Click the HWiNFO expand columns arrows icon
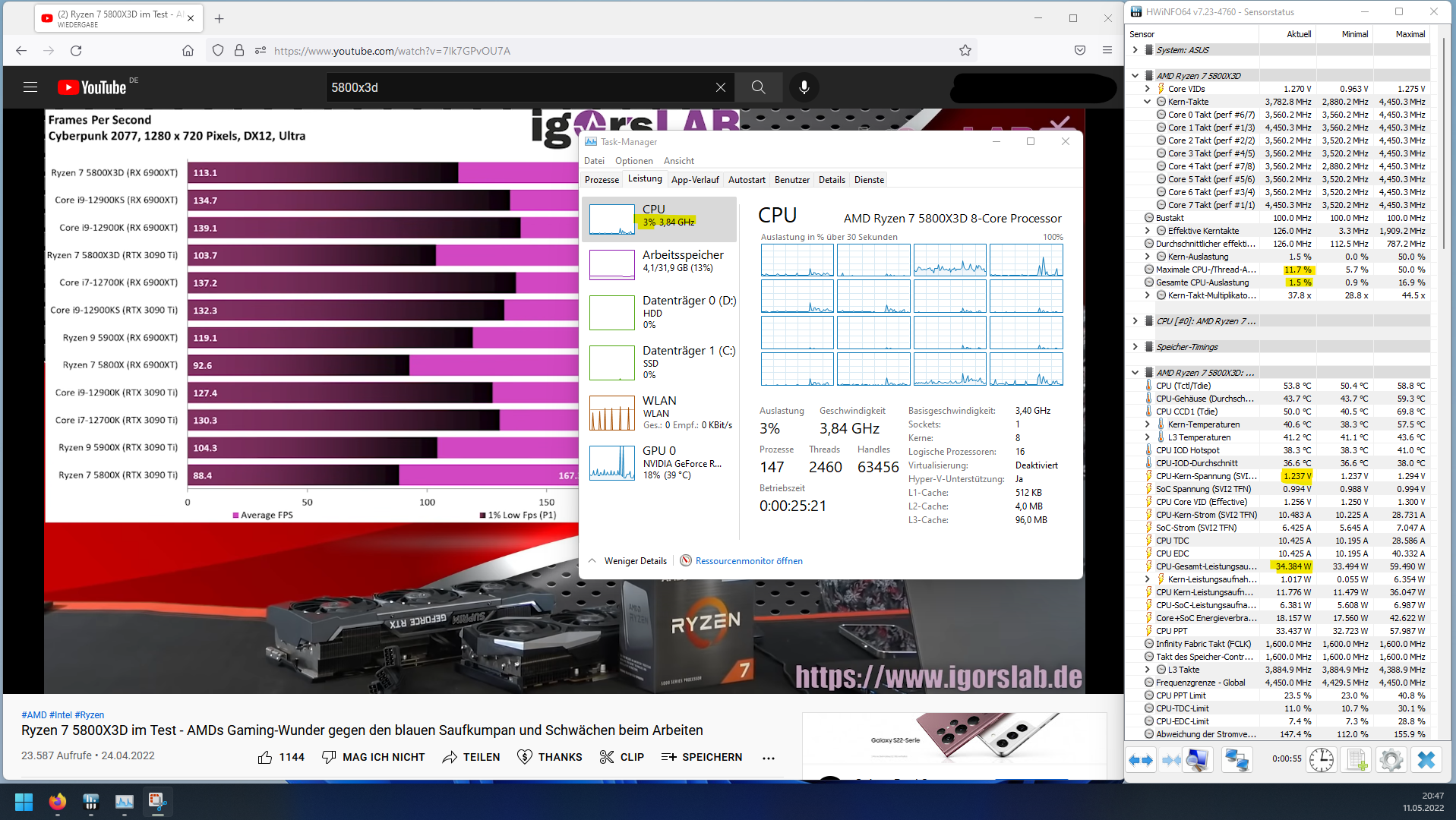This screenshot has height=820, width=1456. tap(1141, 760)
